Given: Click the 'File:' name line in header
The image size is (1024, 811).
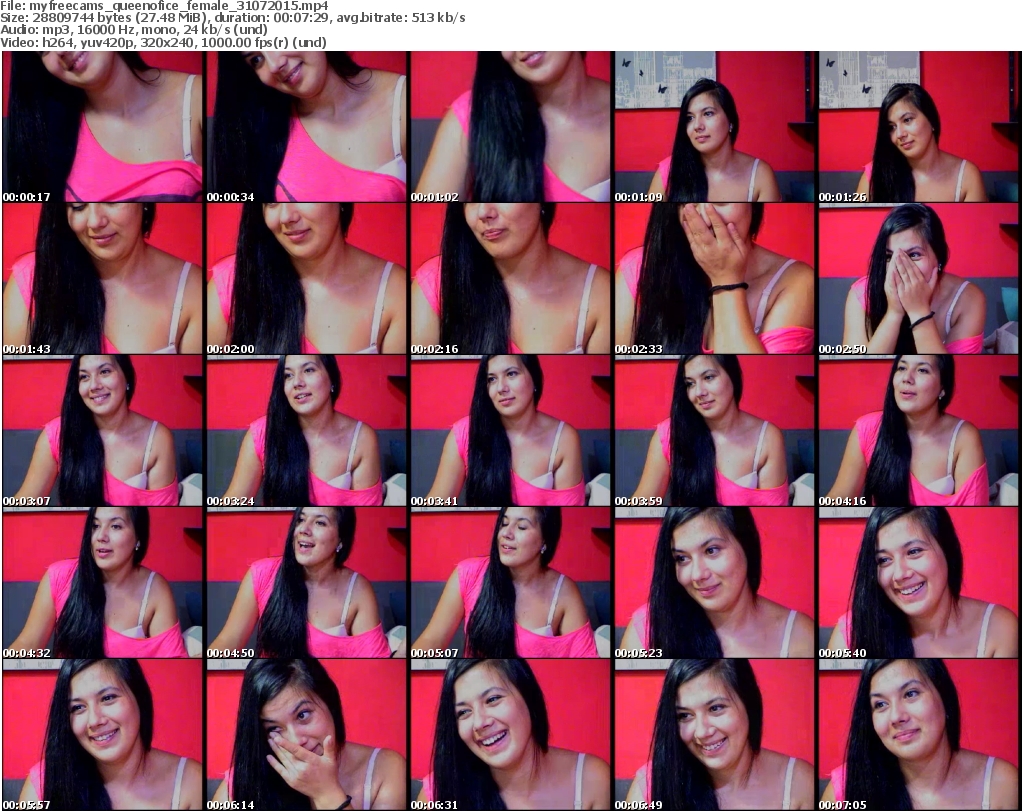Looking at the screenshot, I should 164,6.
